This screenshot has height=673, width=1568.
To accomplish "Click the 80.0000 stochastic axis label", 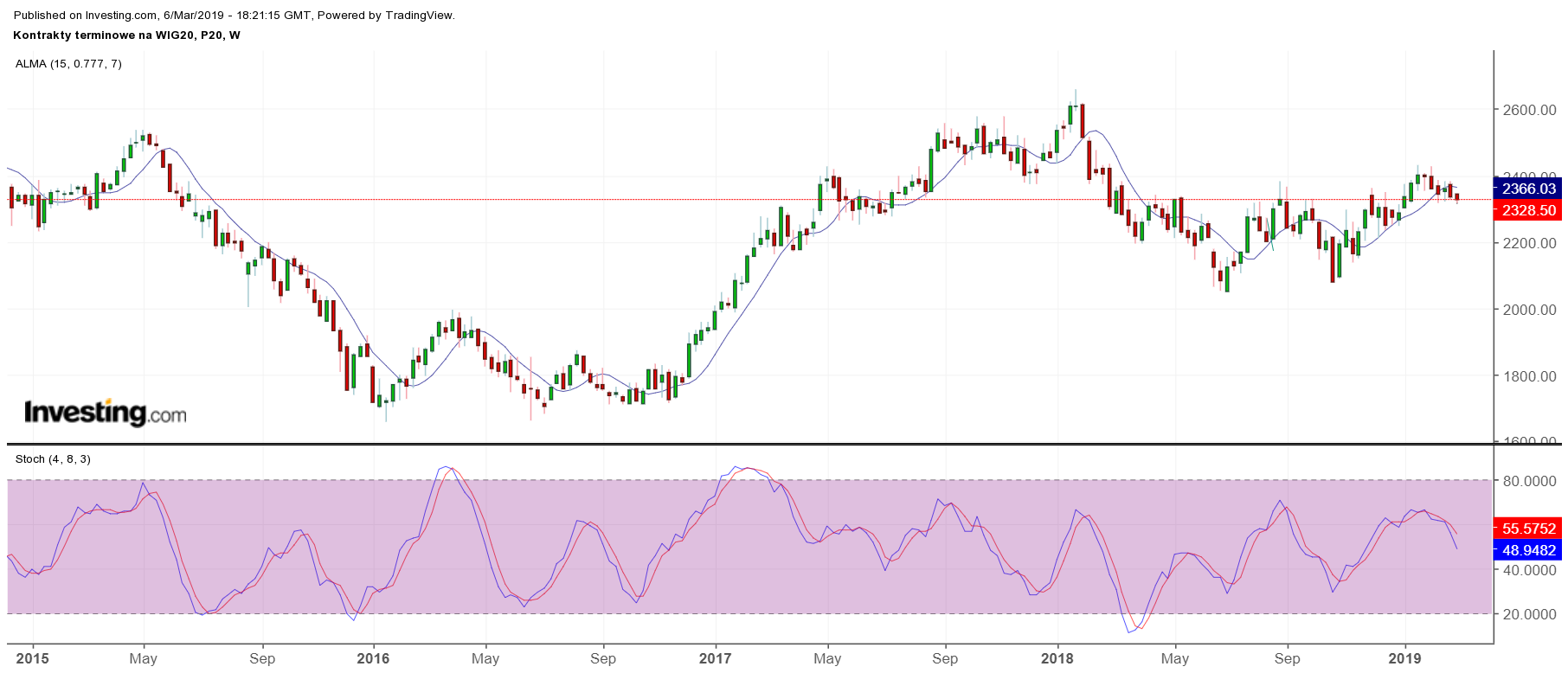I will 1530,481.
